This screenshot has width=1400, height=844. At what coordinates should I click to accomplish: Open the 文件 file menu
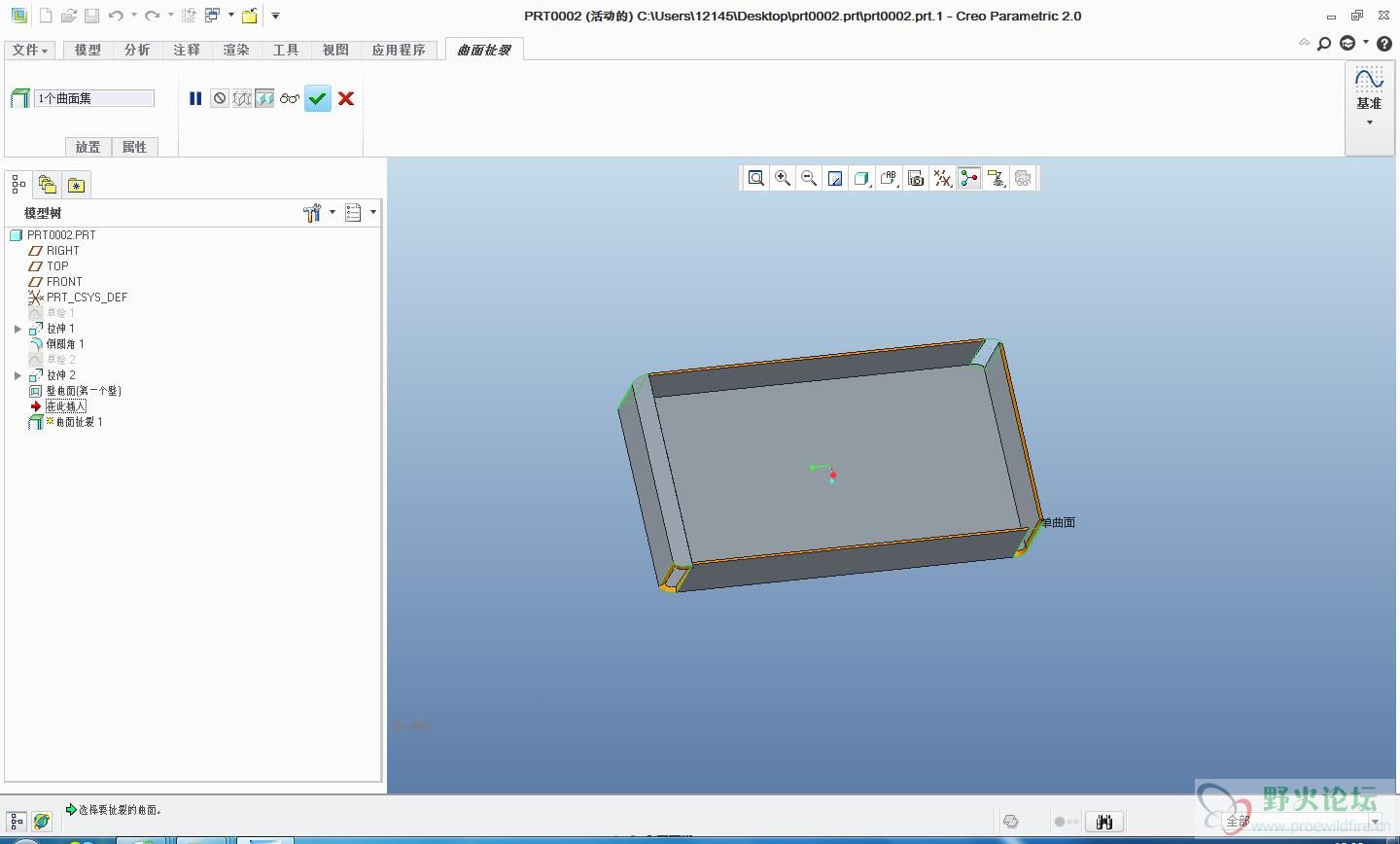pos(30,50)
